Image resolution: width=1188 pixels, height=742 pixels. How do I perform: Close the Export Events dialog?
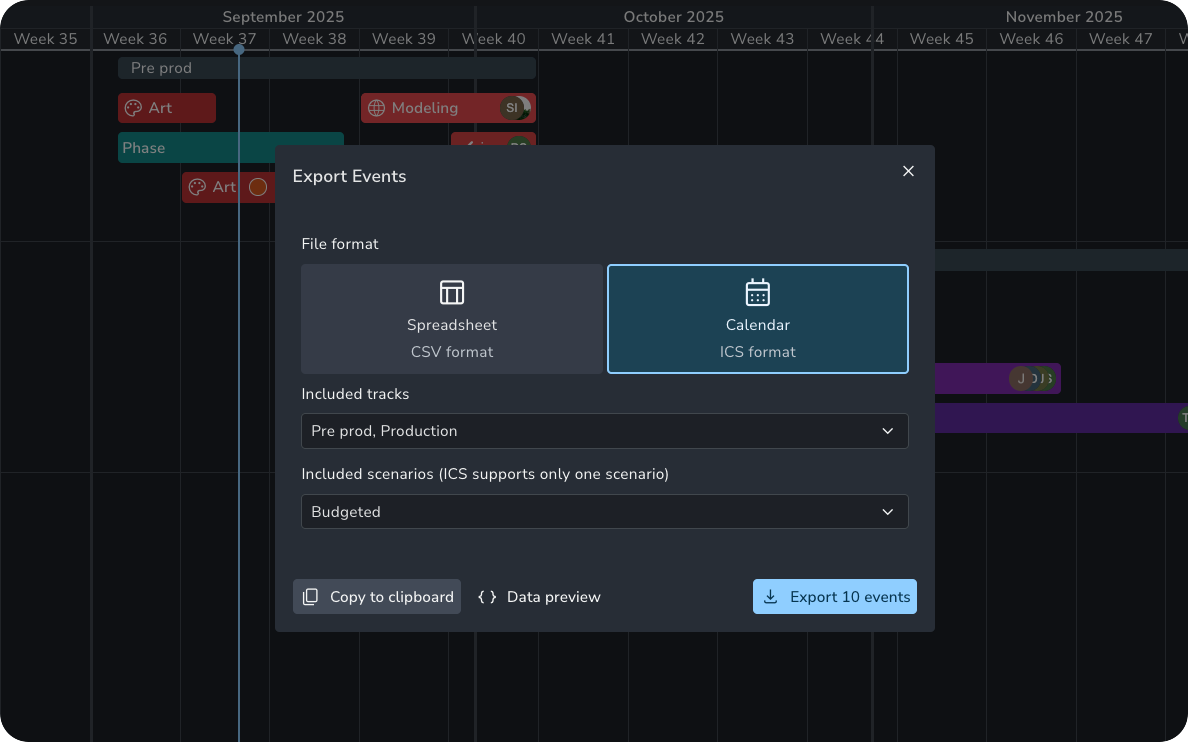pos(908,171)
